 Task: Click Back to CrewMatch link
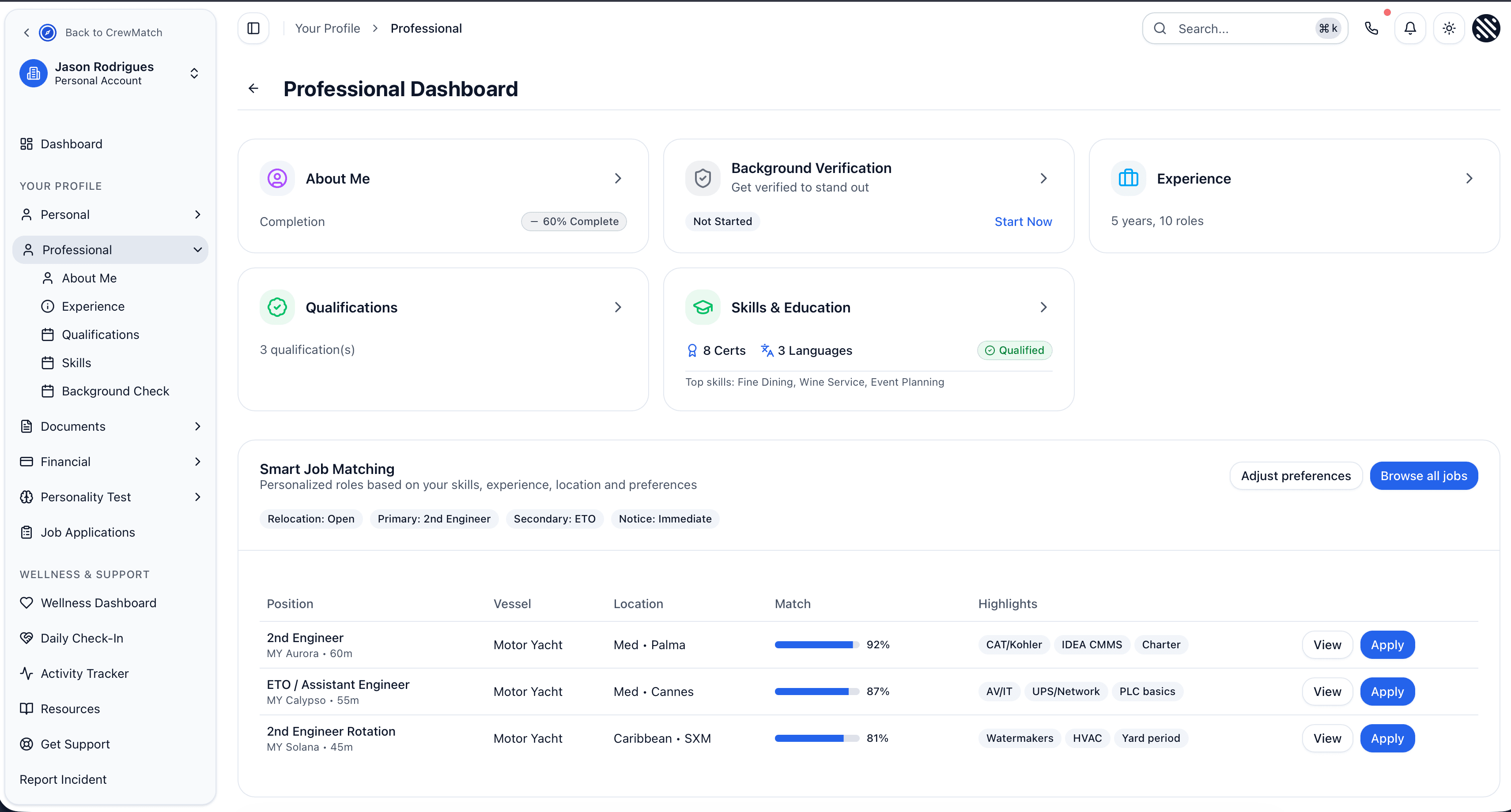click(x=113, y=32)
